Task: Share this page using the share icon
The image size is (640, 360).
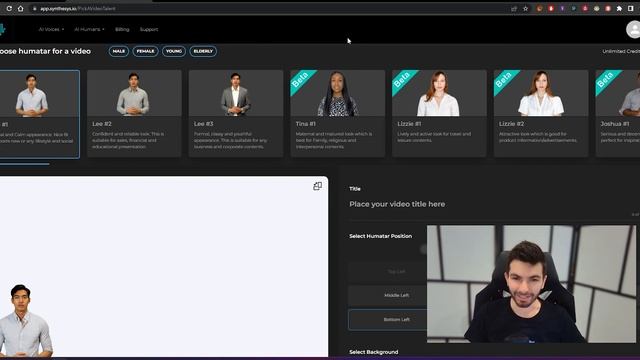Action: 514,9
